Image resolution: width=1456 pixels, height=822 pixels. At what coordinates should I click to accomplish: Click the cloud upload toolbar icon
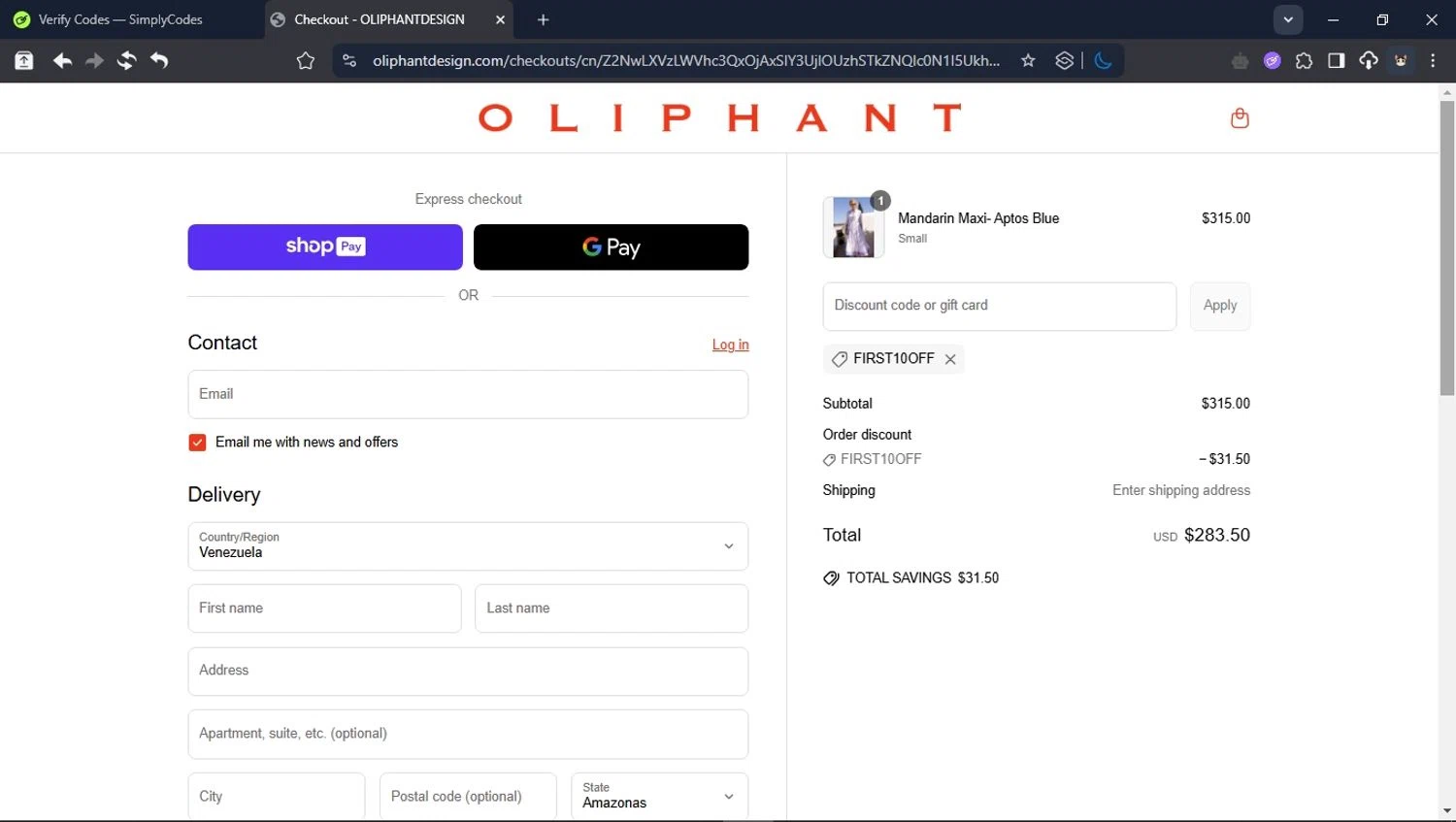click(x=1368, y=61)
